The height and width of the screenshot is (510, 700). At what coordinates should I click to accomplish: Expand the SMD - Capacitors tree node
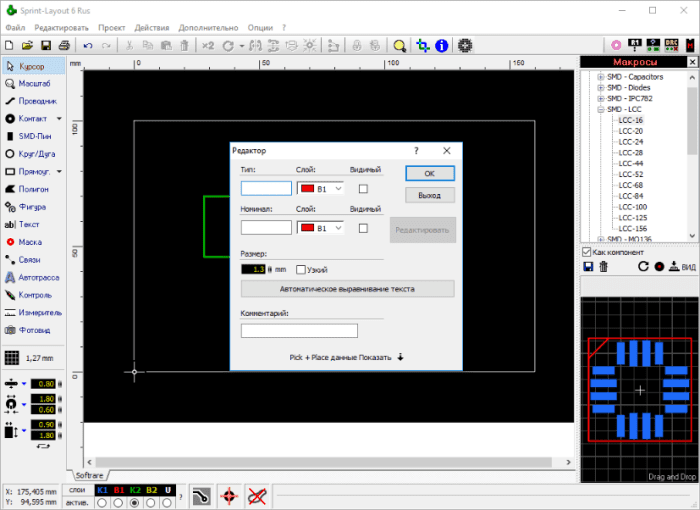coord(600,77)
